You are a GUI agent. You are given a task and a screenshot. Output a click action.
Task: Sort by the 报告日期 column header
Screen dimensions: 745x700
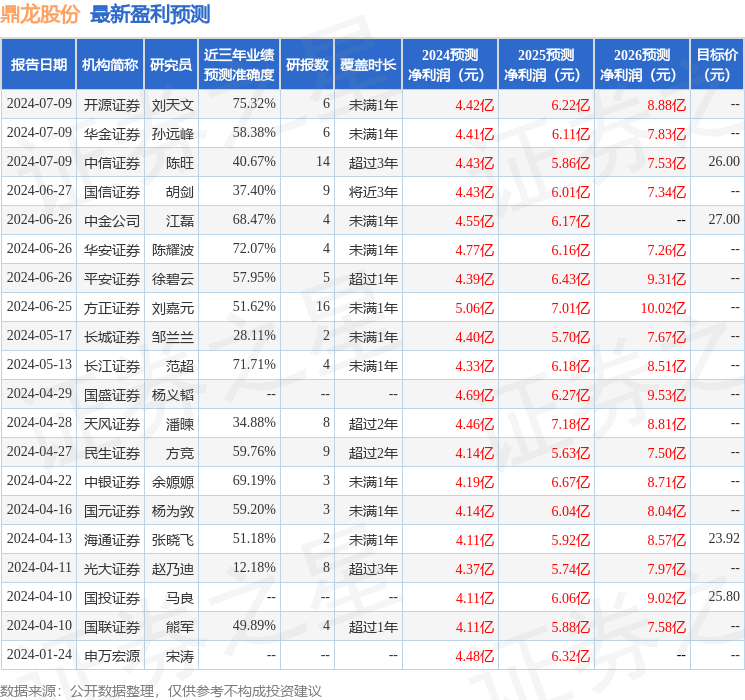click(x=38, y=65)
